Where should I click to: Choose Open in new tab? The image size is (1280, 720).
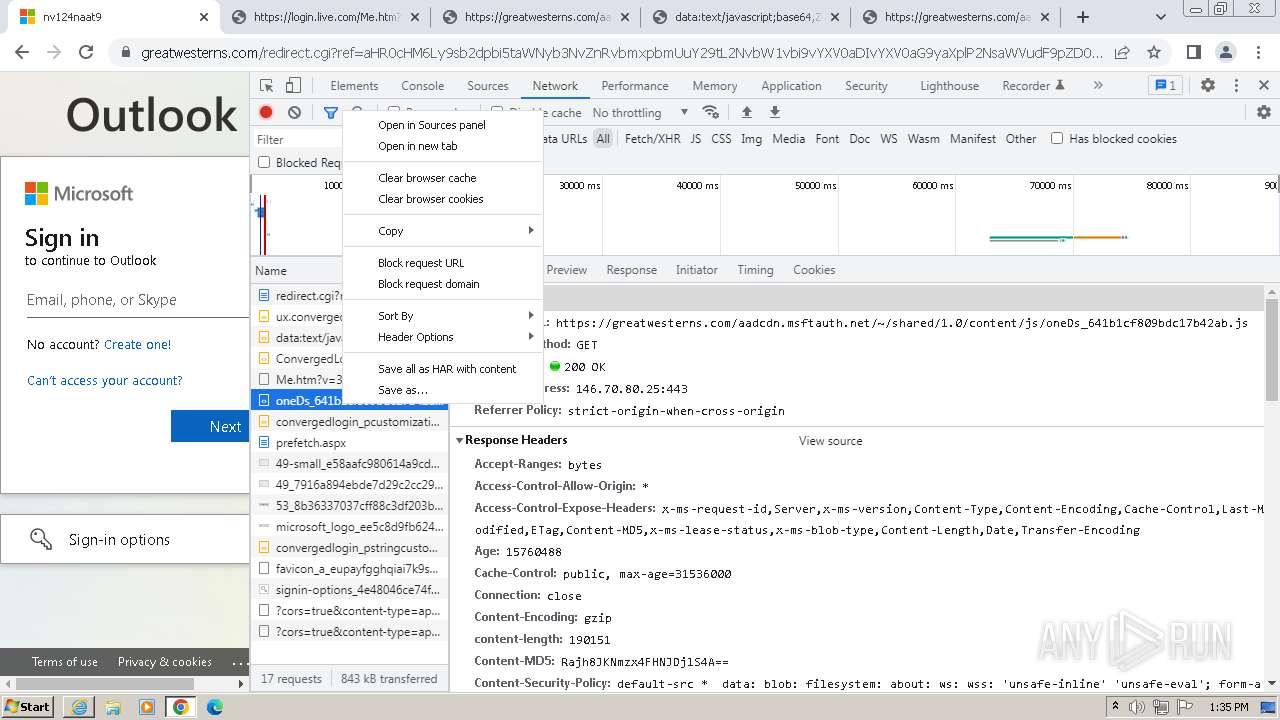442,146
